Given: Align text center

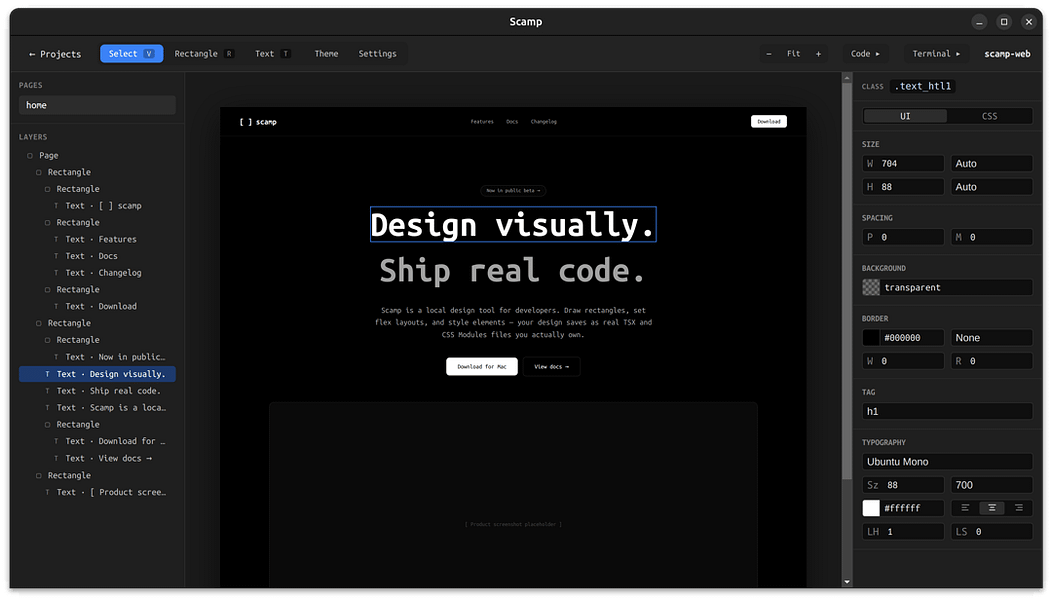Looking at the screenshot, I should 992,508.
